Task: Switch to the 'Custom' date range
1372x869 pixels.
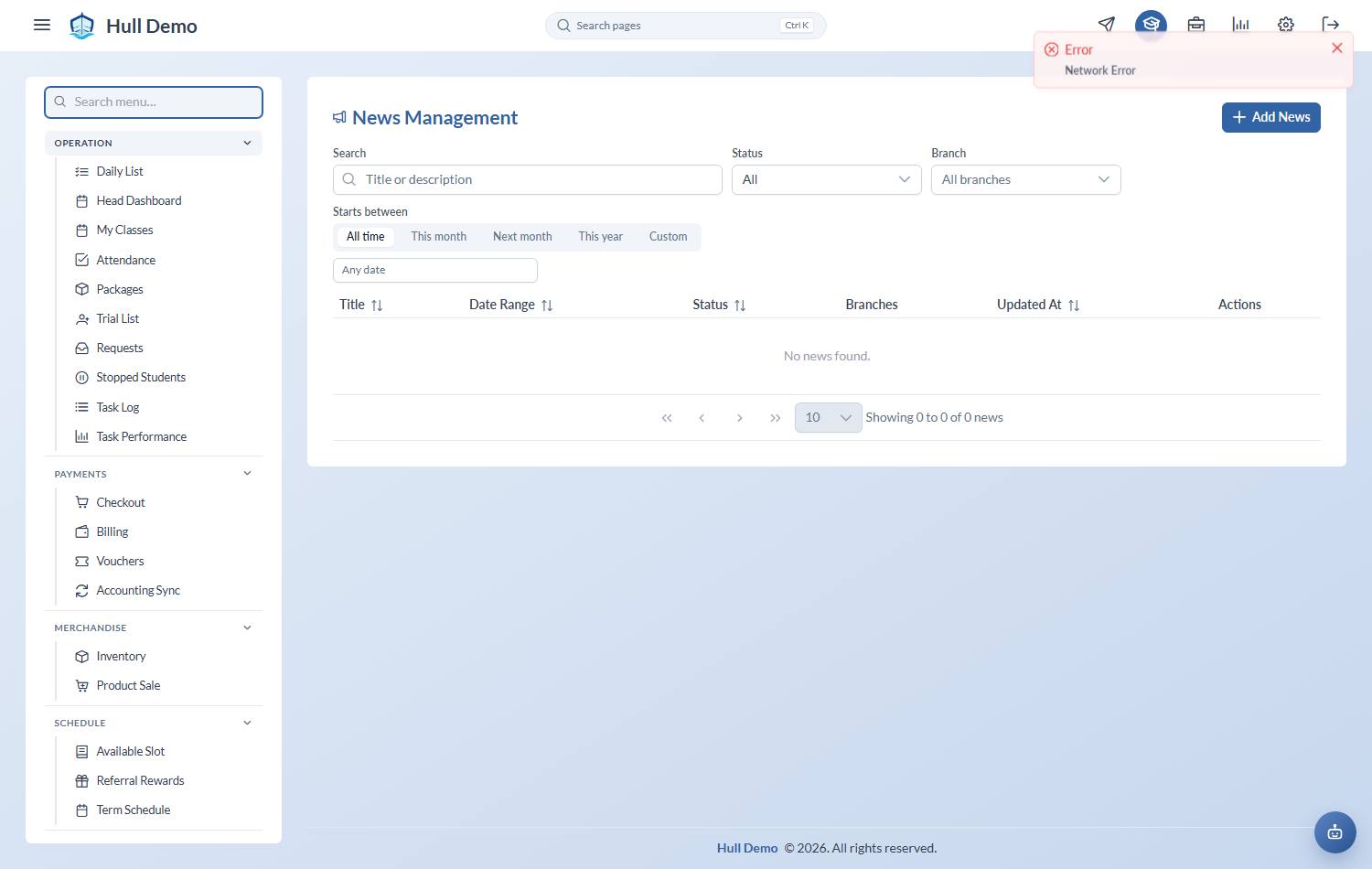Action: (668, 237)
